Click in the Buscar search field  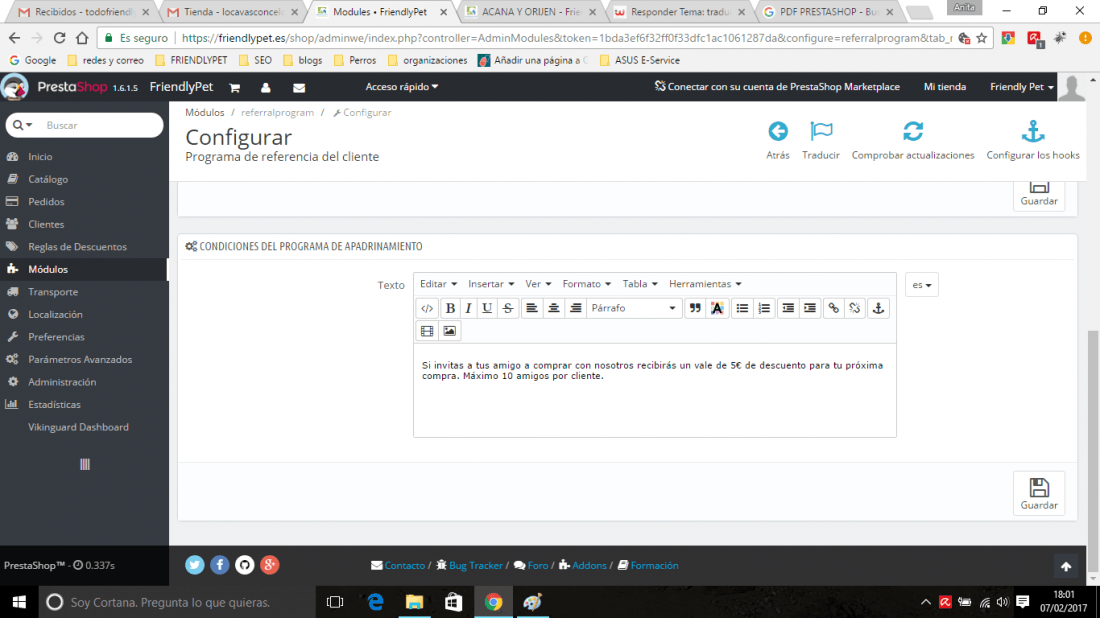pyautogui.click(x=100, y=125)
